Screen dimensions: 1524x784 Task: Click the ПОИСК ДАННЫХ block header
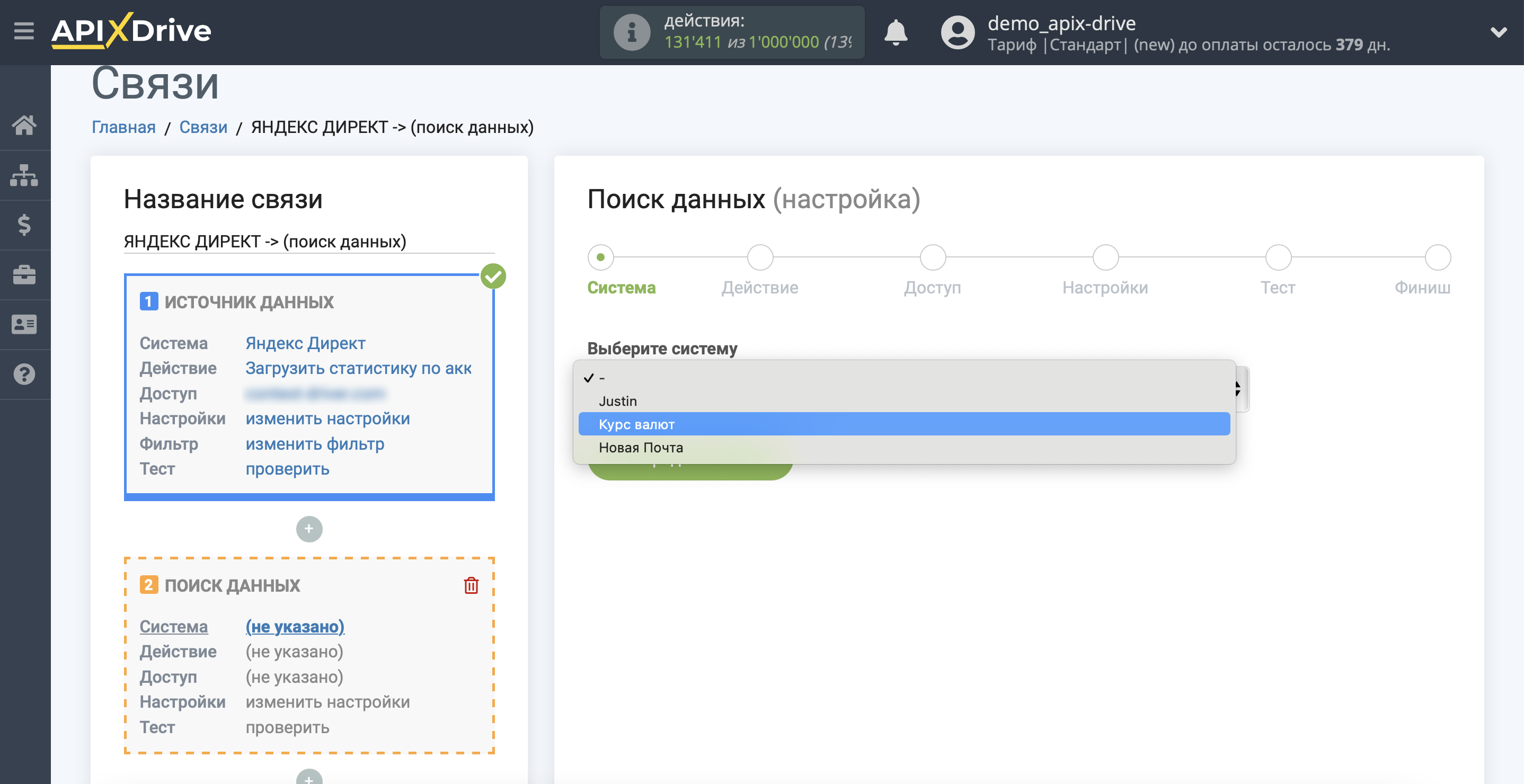232,585
